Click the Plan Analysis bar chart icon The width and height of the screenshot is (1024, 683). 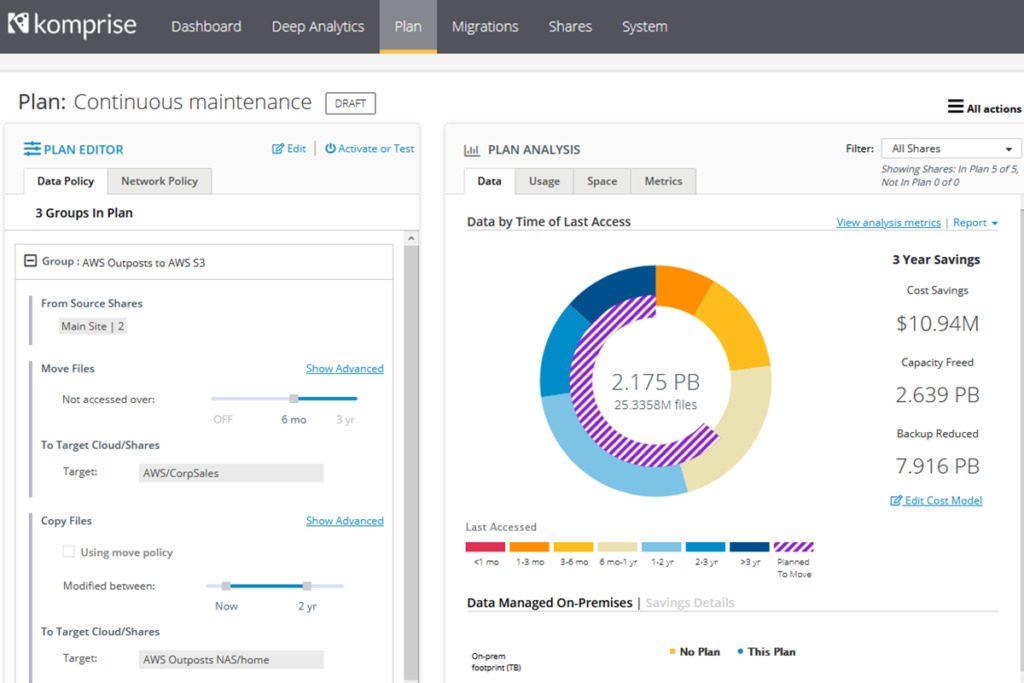(x=472, y=150)
